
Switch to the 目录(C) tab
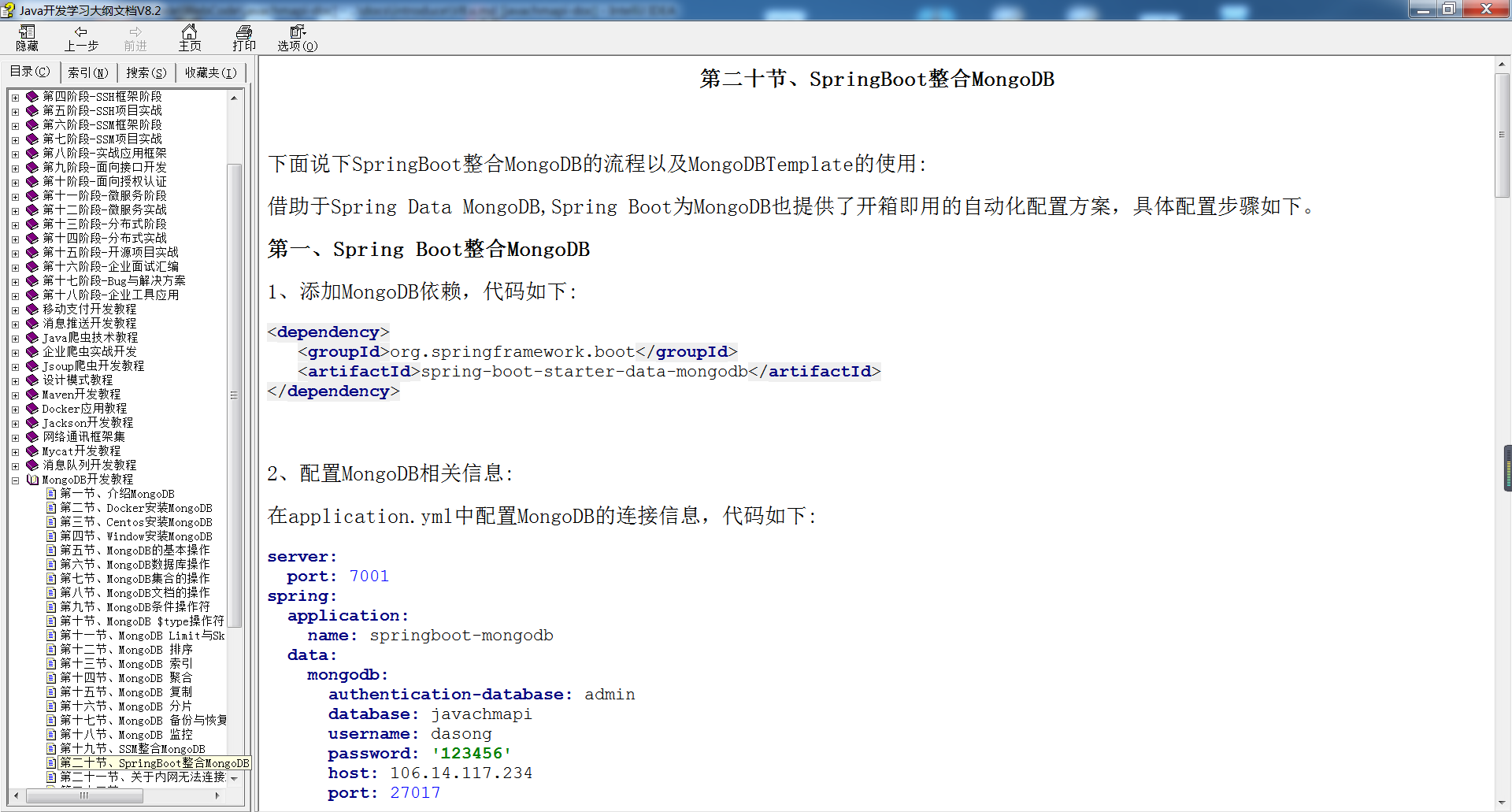[30, 72]
